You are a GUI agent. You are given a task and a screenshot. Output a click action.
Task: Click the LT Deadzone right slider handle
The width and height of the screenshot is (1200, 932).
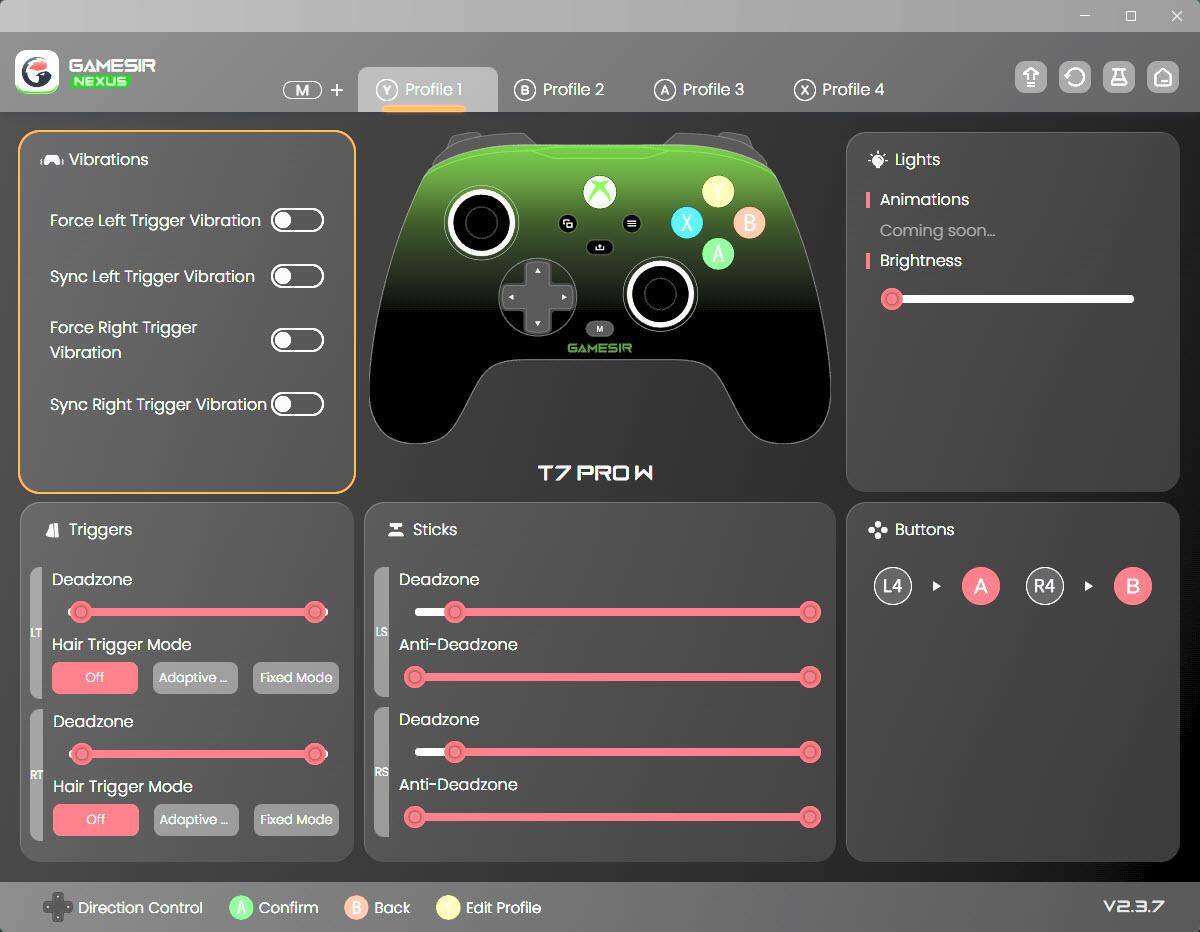315,612
